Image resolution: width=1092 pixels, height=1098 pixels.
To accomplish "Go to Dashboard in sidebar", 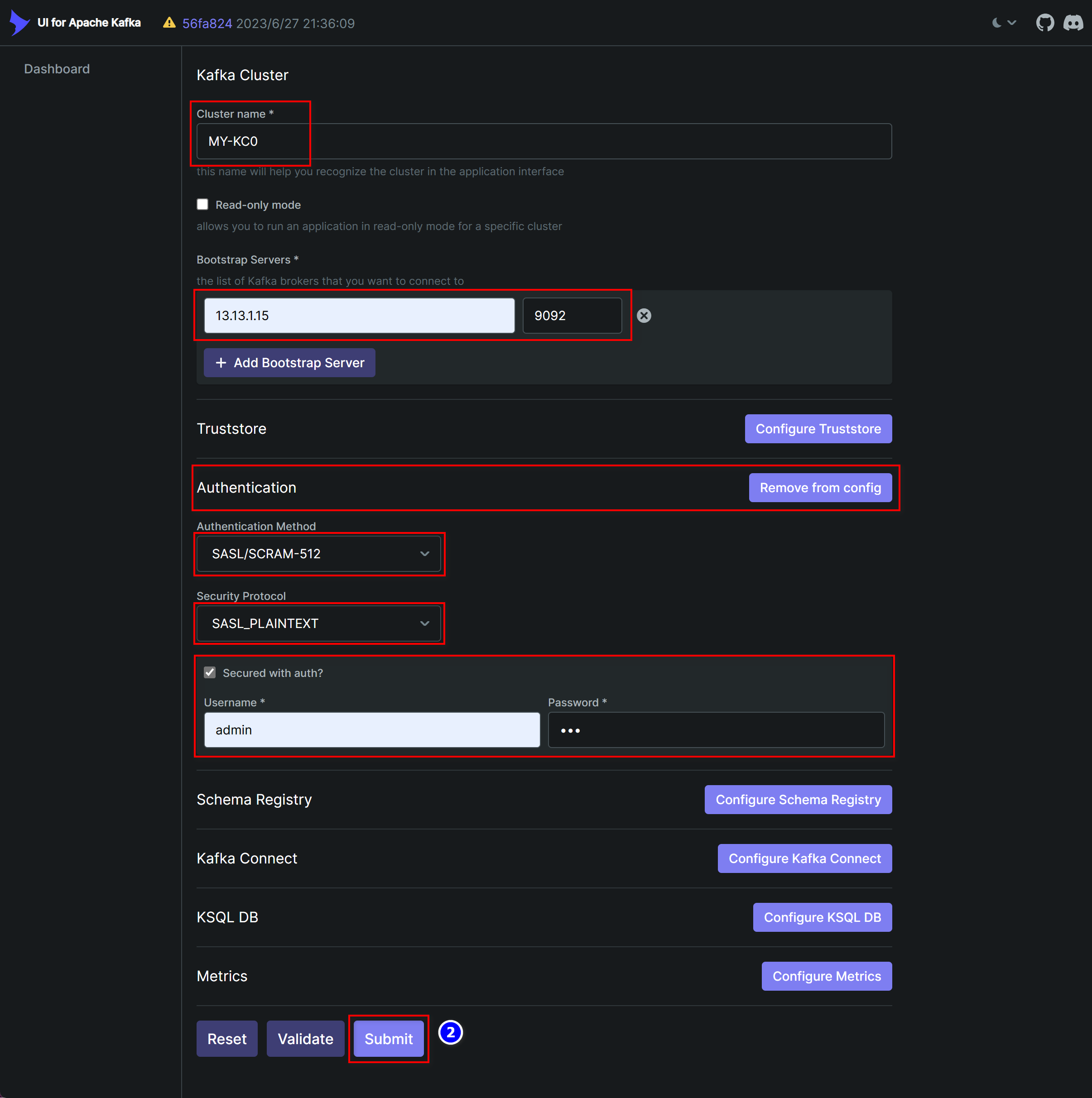I will (57, 69).
